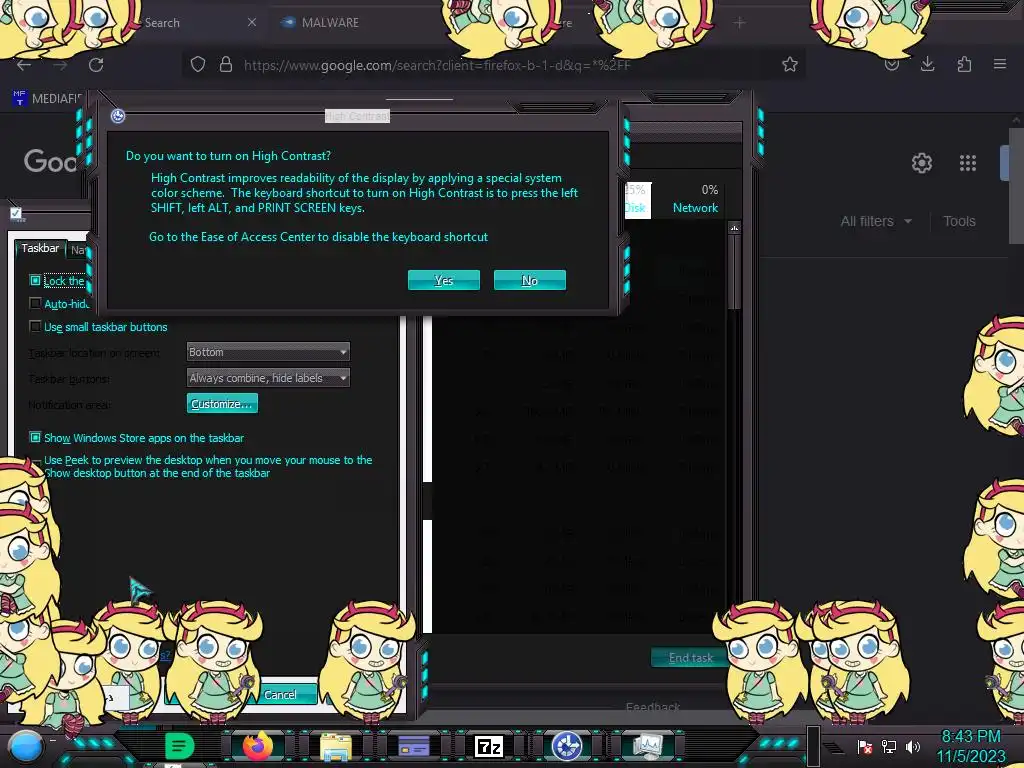Image resolution: width=1024 pixels, height=768 pixels.
Task: Open the tracking protection shield icon
Action: point(198,64)
